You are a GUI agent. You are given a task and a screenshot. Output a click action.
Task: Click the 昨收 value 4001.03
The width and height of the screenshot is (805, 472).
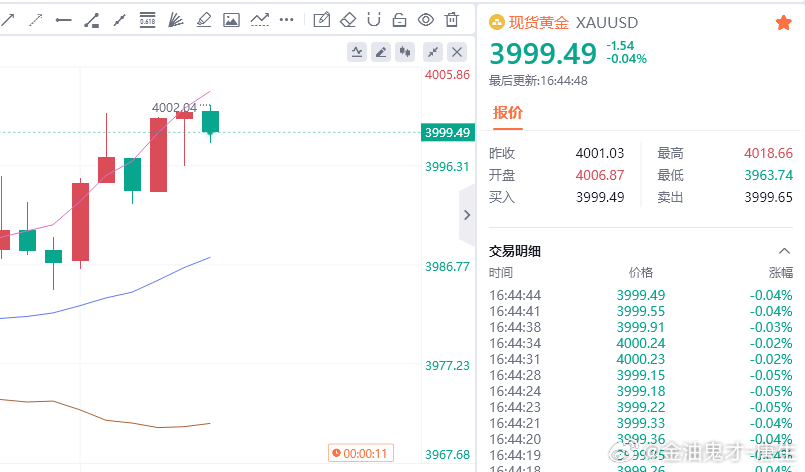pos(600,153)
